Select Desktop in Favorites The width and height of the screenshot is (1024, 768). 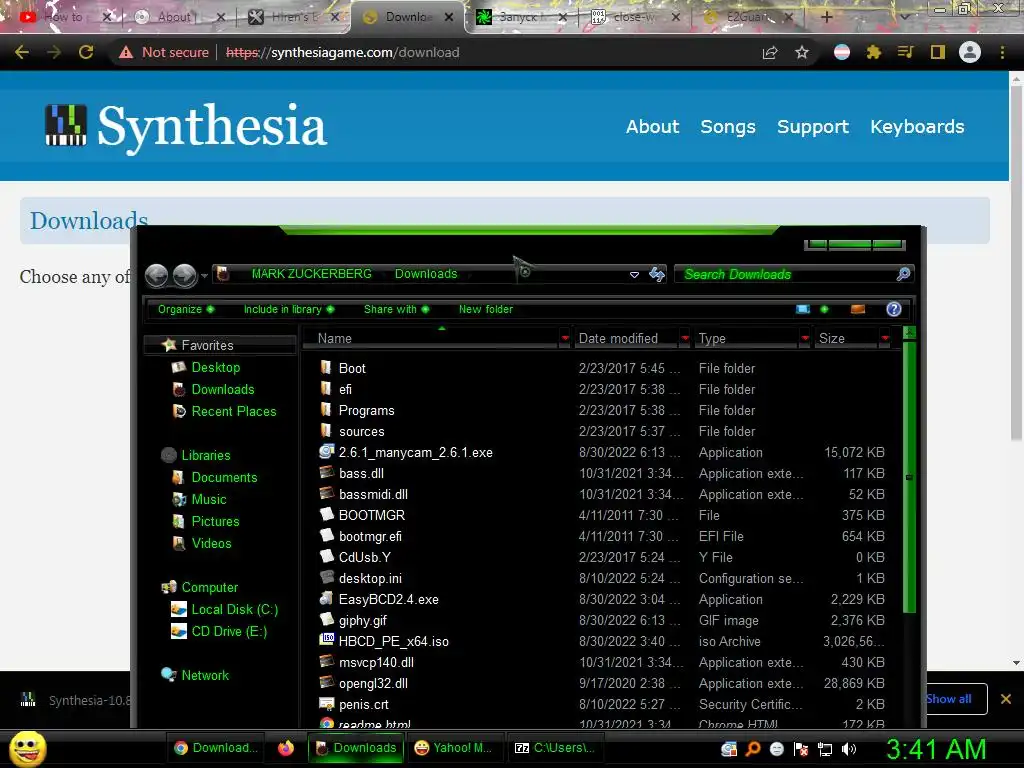click(216, 367)
